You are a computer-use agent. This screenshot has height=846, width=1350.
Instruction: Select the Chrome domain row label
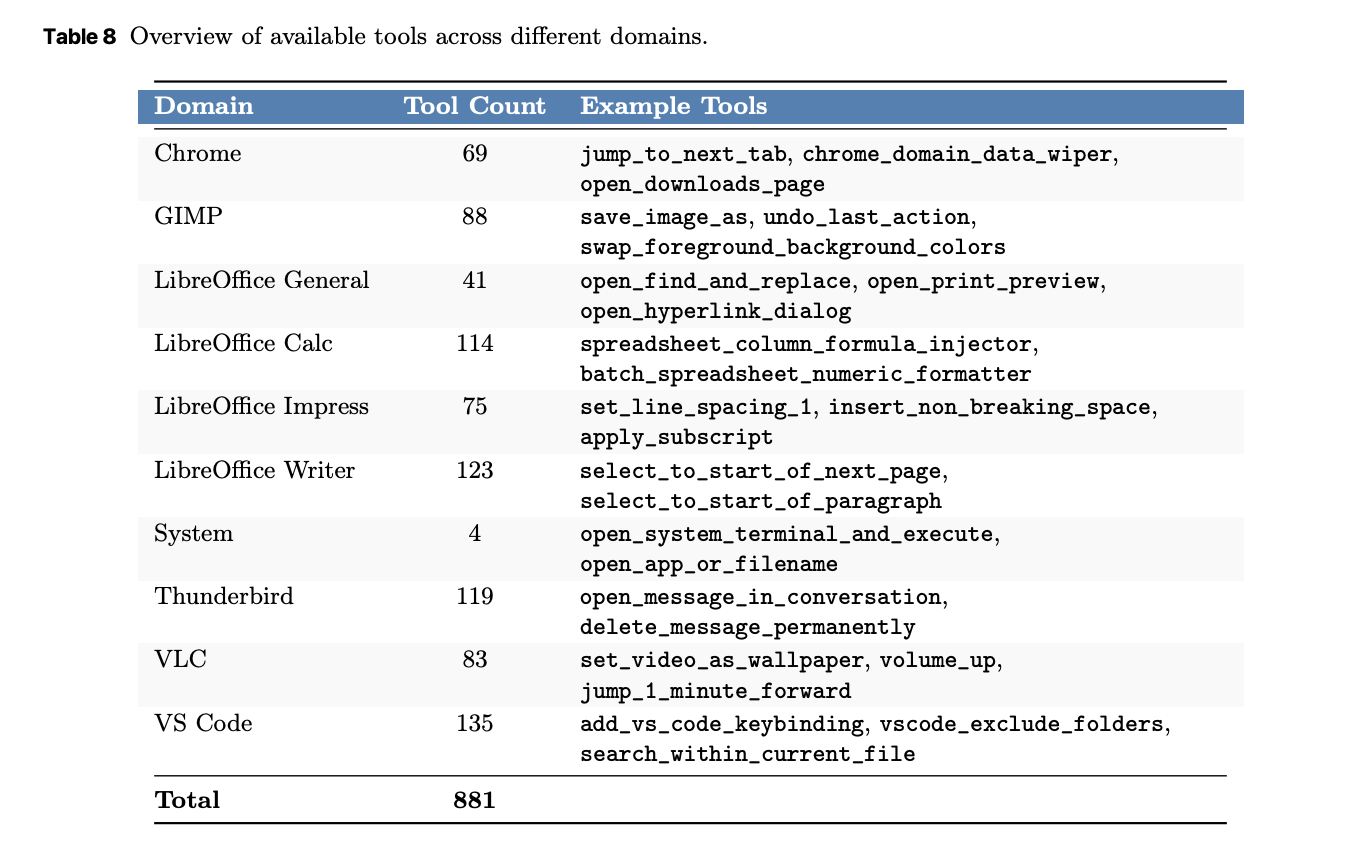pyautogui.click(x=198, y=154)
